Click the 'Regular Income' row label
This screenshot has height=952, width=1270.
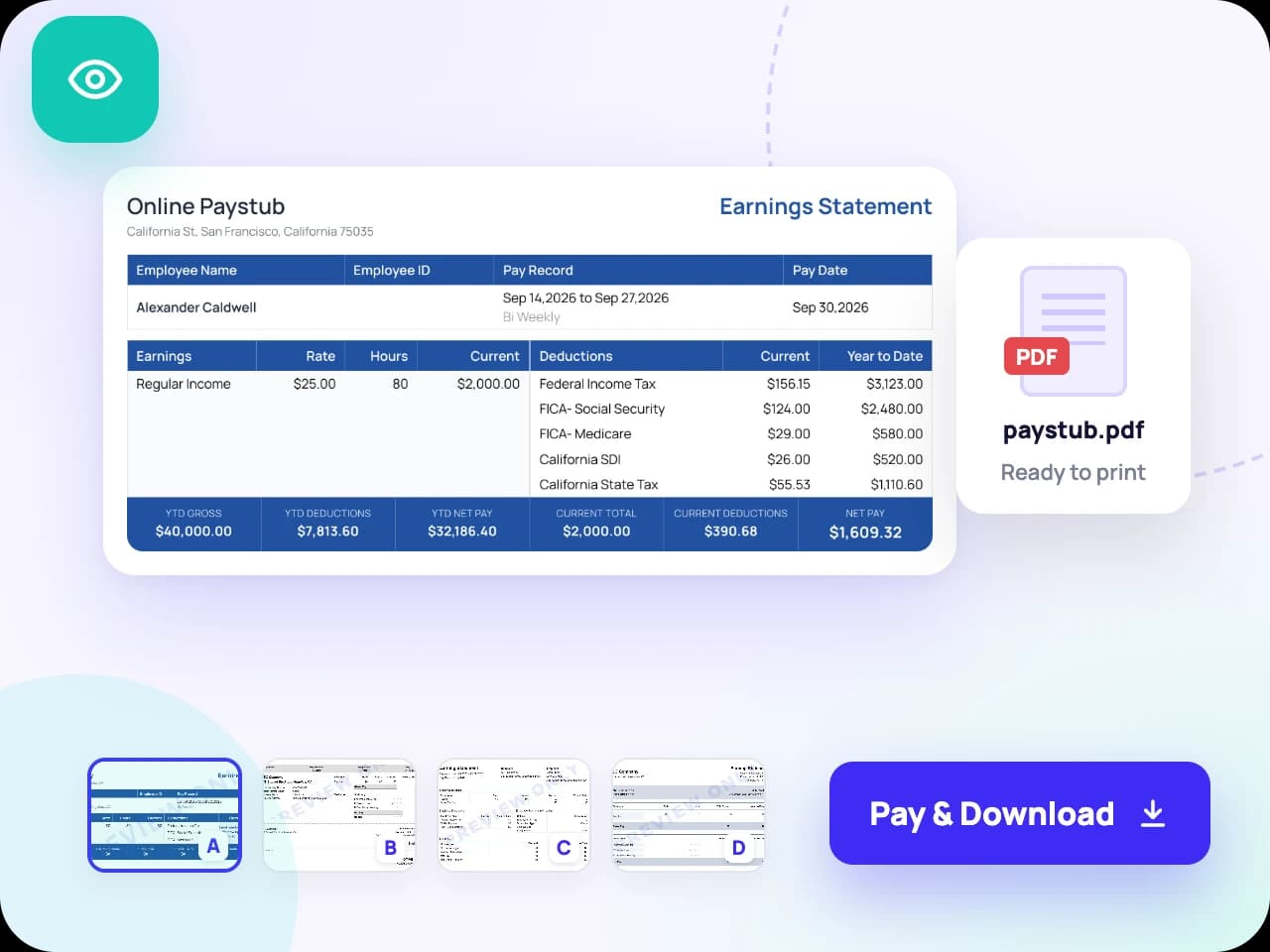click(x=184, y=384)
